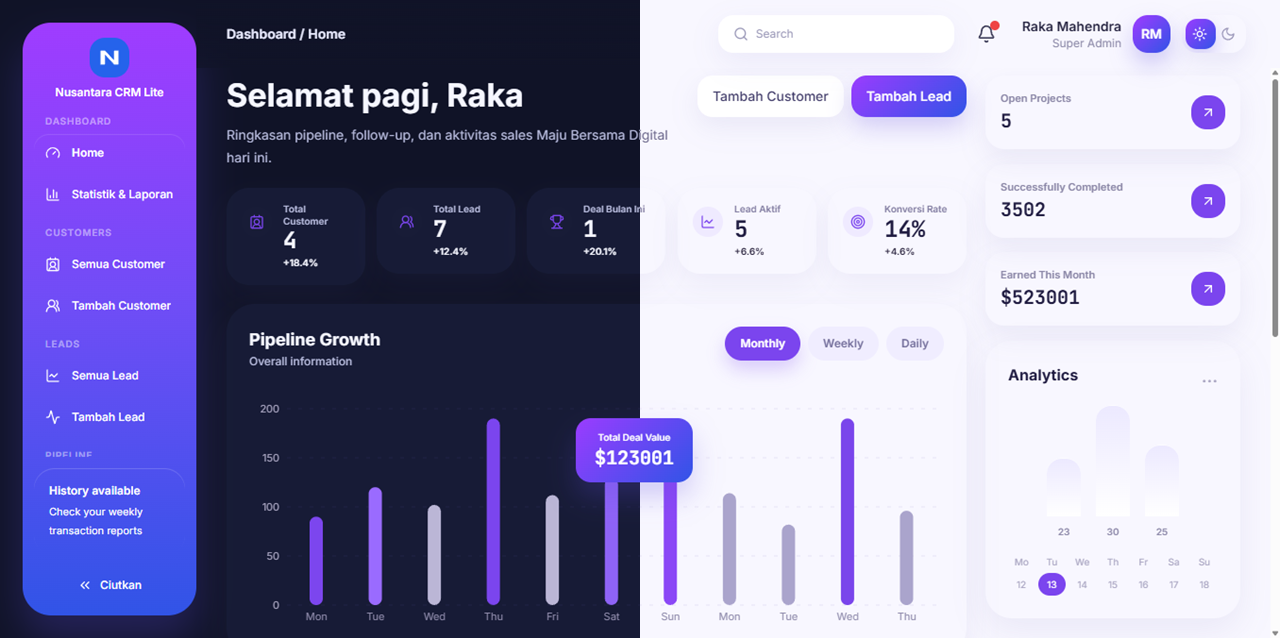1280x638 pixels.
Task: Switch to light mode sun icon
Action: [x=1200, y=34]
